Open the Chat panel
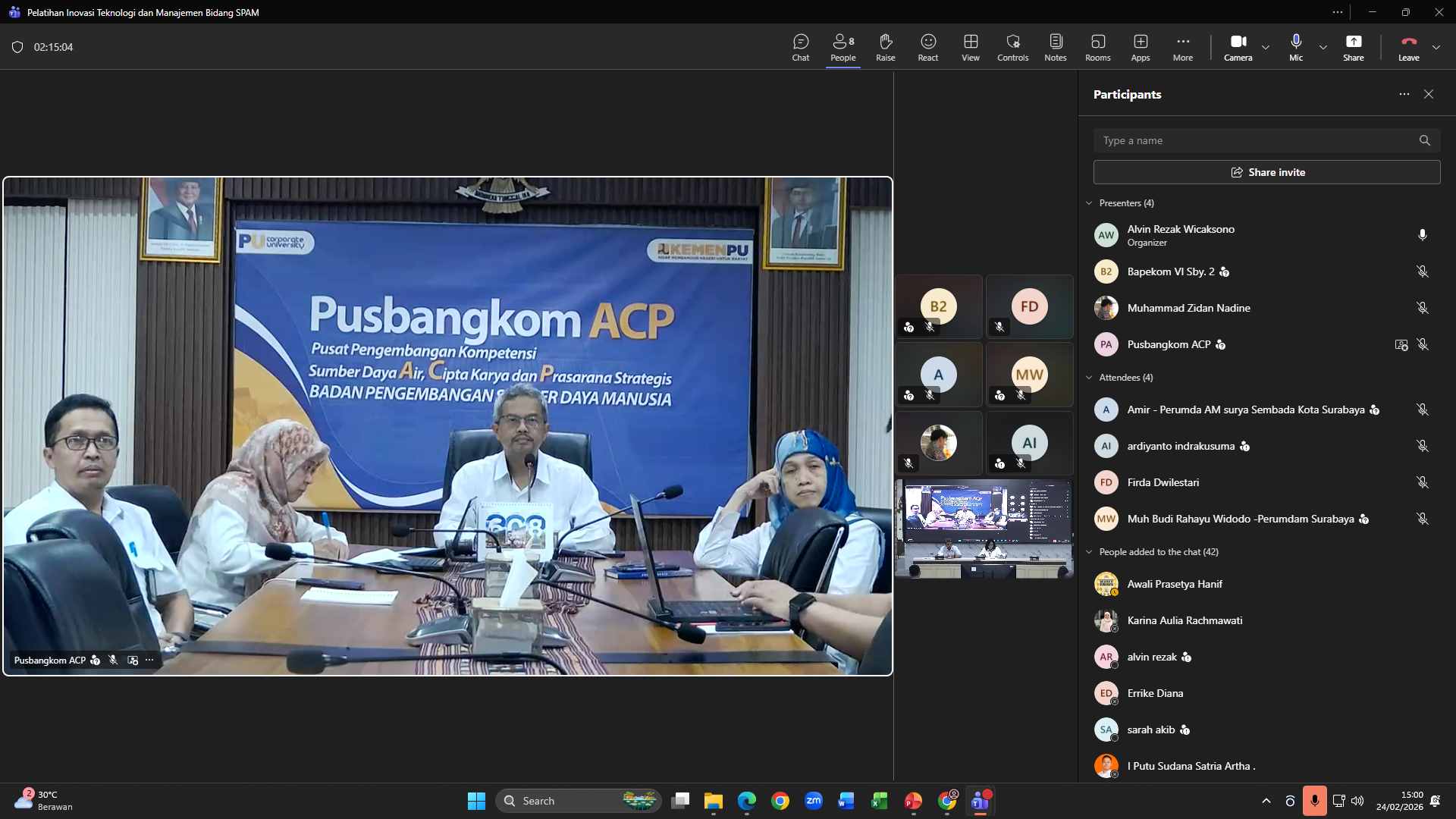Image resolution: width=1456 pixels, height=819 pixels. coord(801,47)
